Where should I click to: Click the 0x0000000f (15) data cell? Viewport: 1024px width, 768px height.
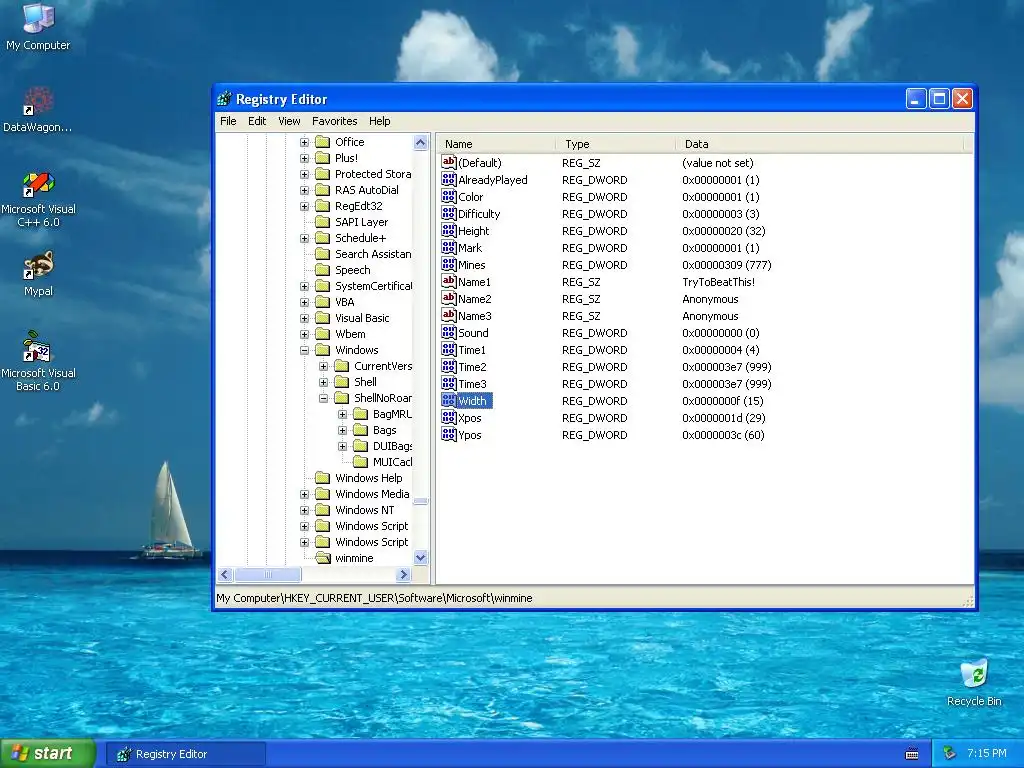point(723,401)
